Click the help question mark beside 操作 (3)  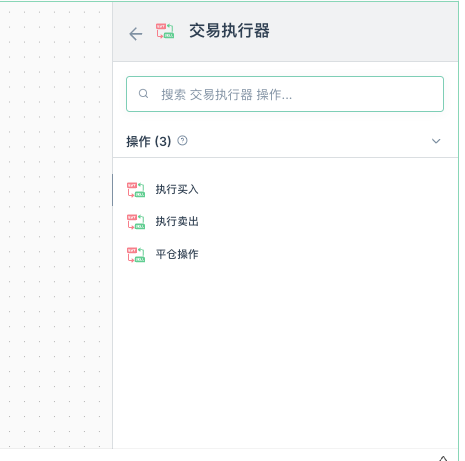(x=182, y=141)
